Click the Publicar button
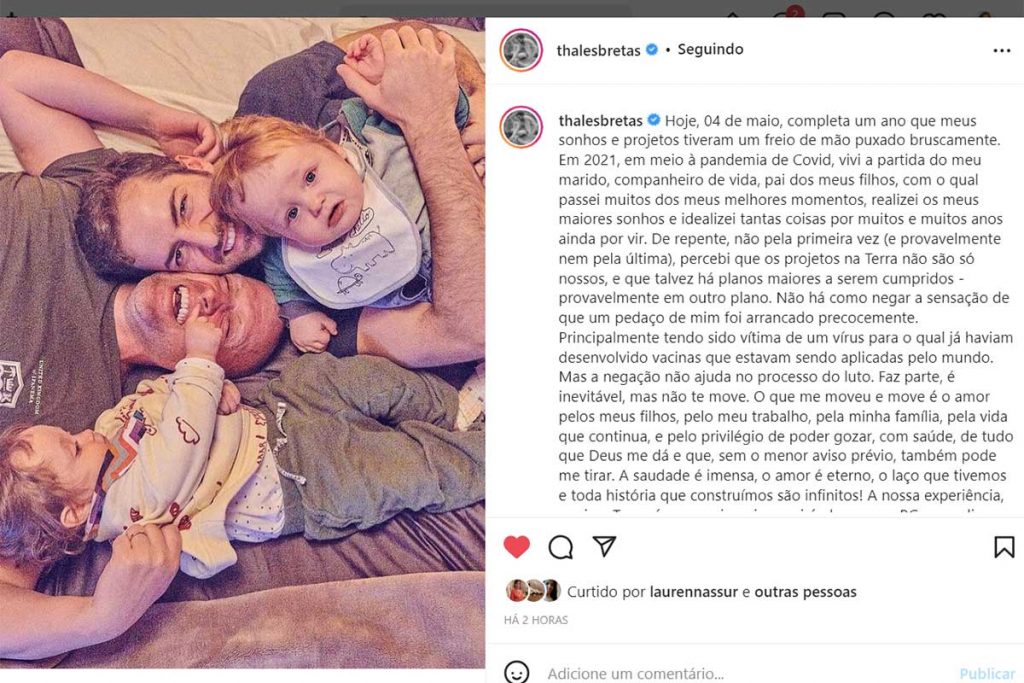This screenshot has height=683, width=1024. tap(987, 673)
